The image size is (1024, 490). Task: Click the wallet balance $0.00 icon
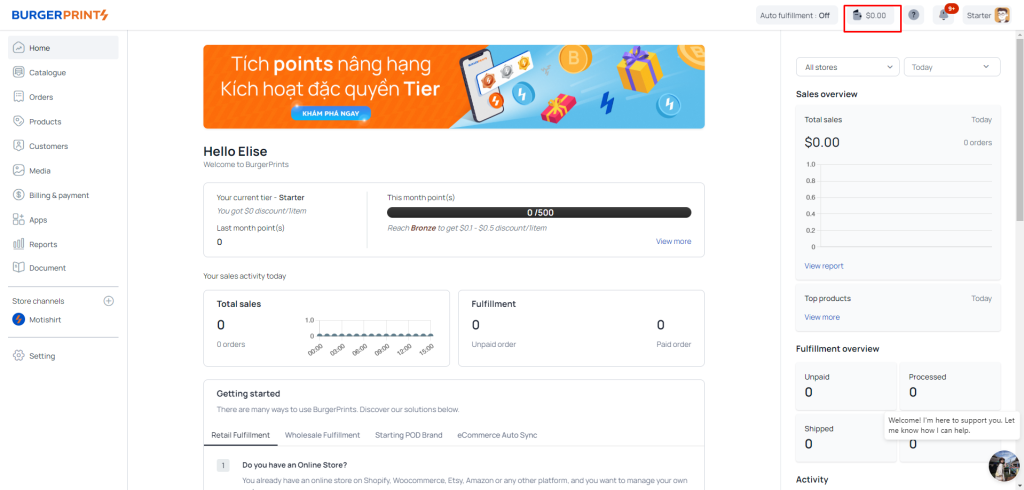point(857,15)
